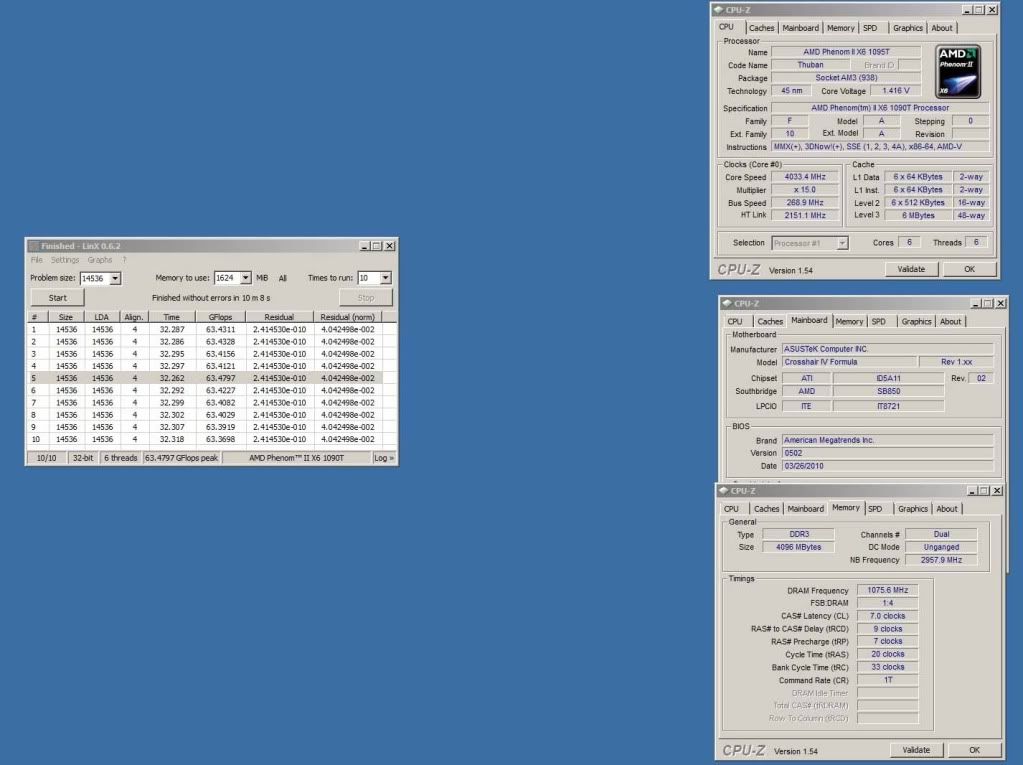Expand the Processor #1 selection dropdown

(842, 243)
